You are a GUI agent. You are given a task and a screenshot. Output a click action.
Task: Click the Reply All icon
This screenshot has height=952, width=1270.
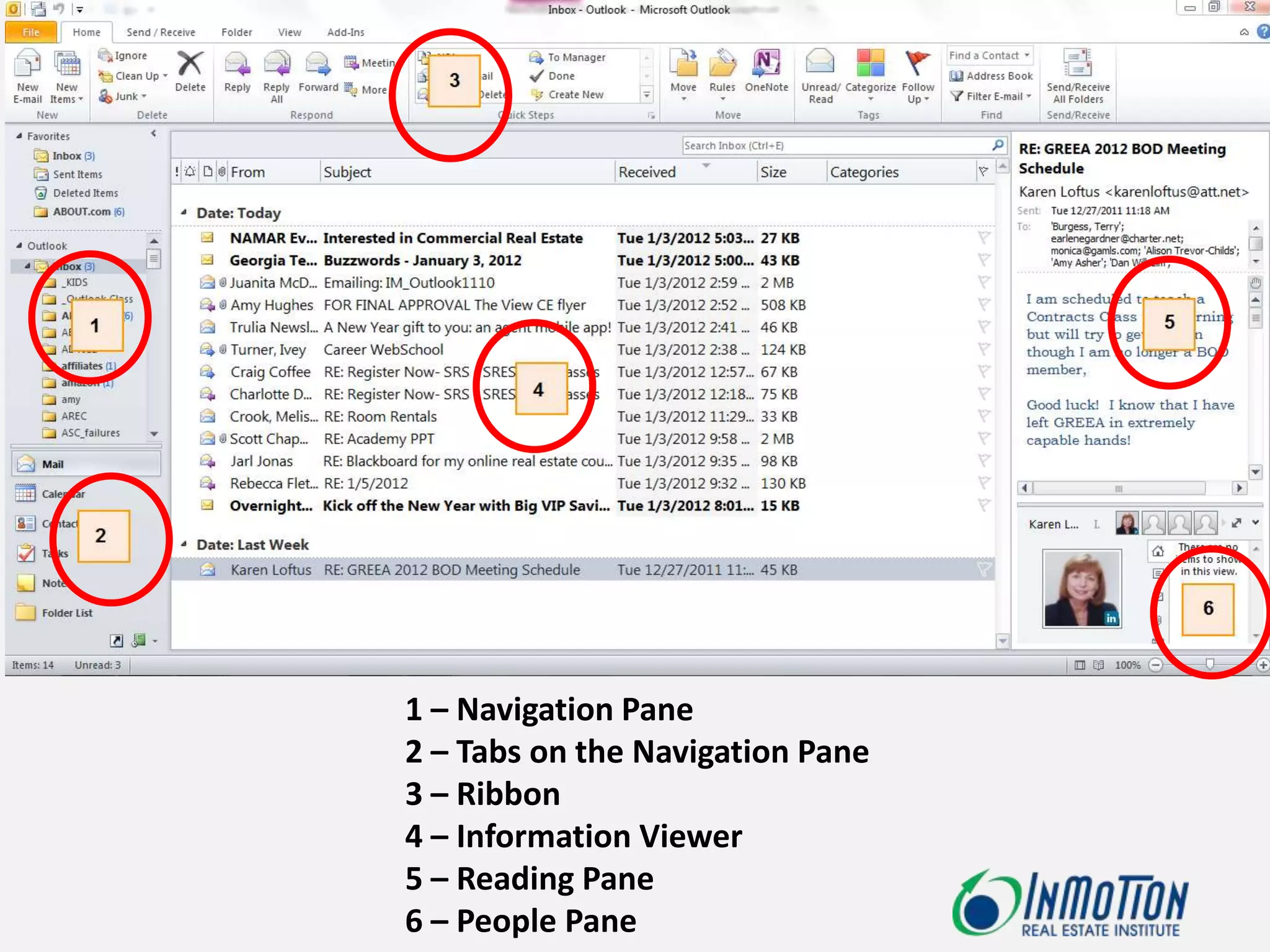tap(277, 64)
